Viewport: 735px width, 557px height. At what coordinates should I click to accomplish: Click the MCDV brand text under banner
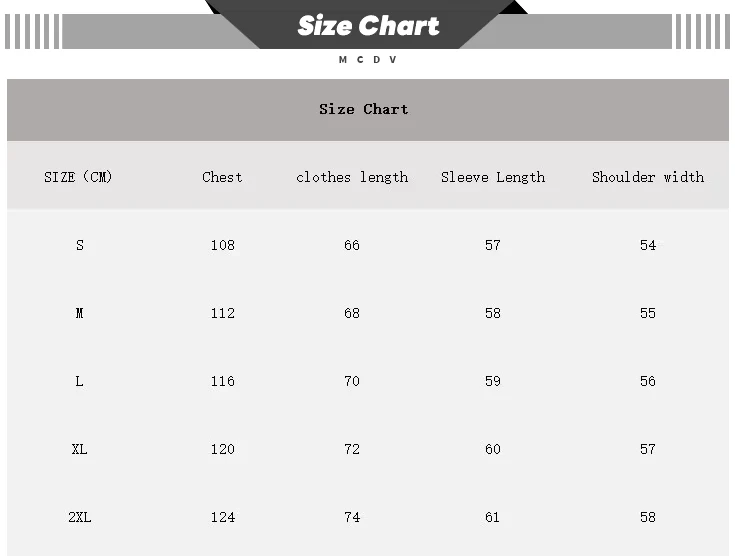368,60
